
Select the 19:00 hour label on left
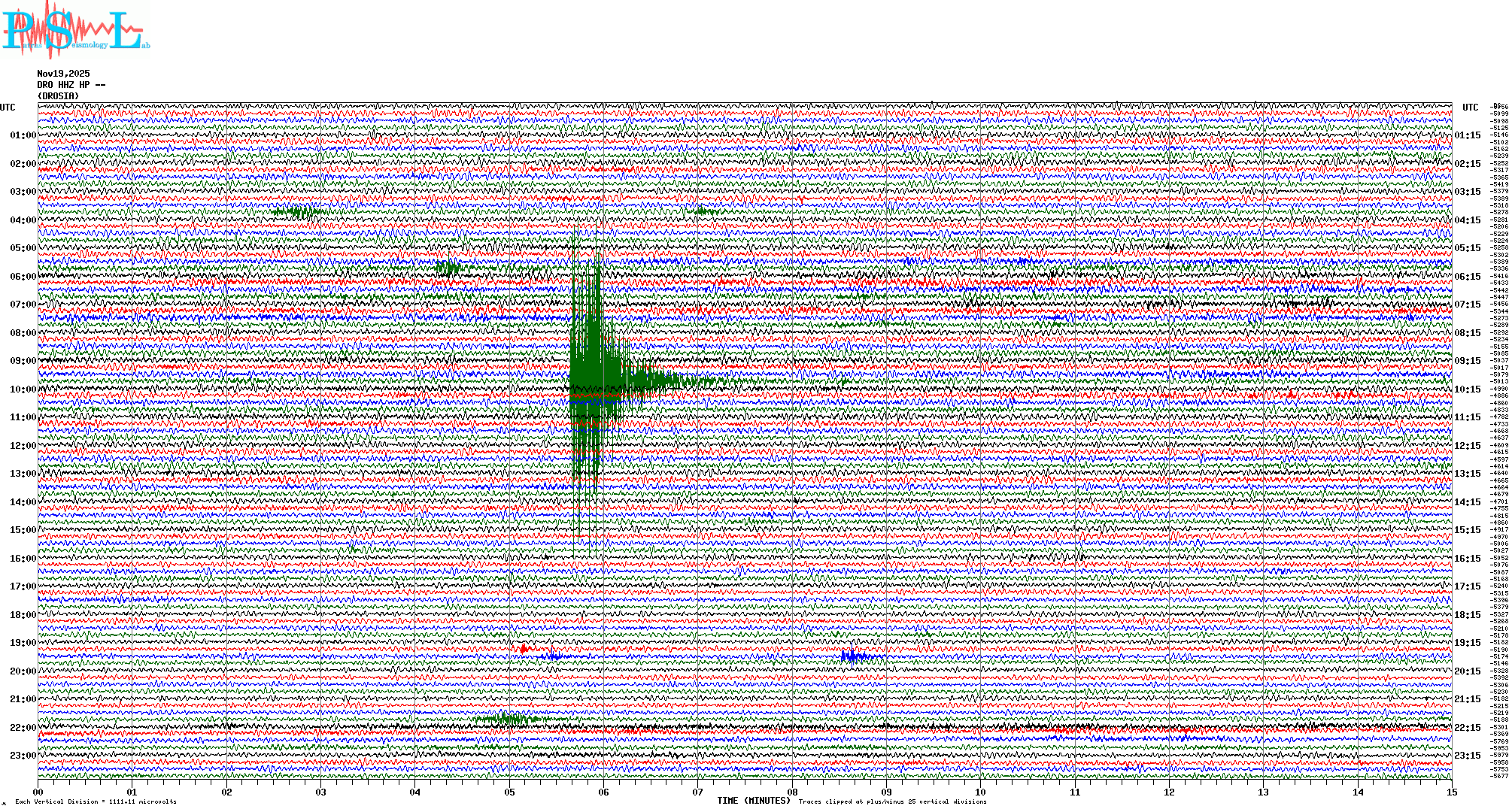click(23, 643)
